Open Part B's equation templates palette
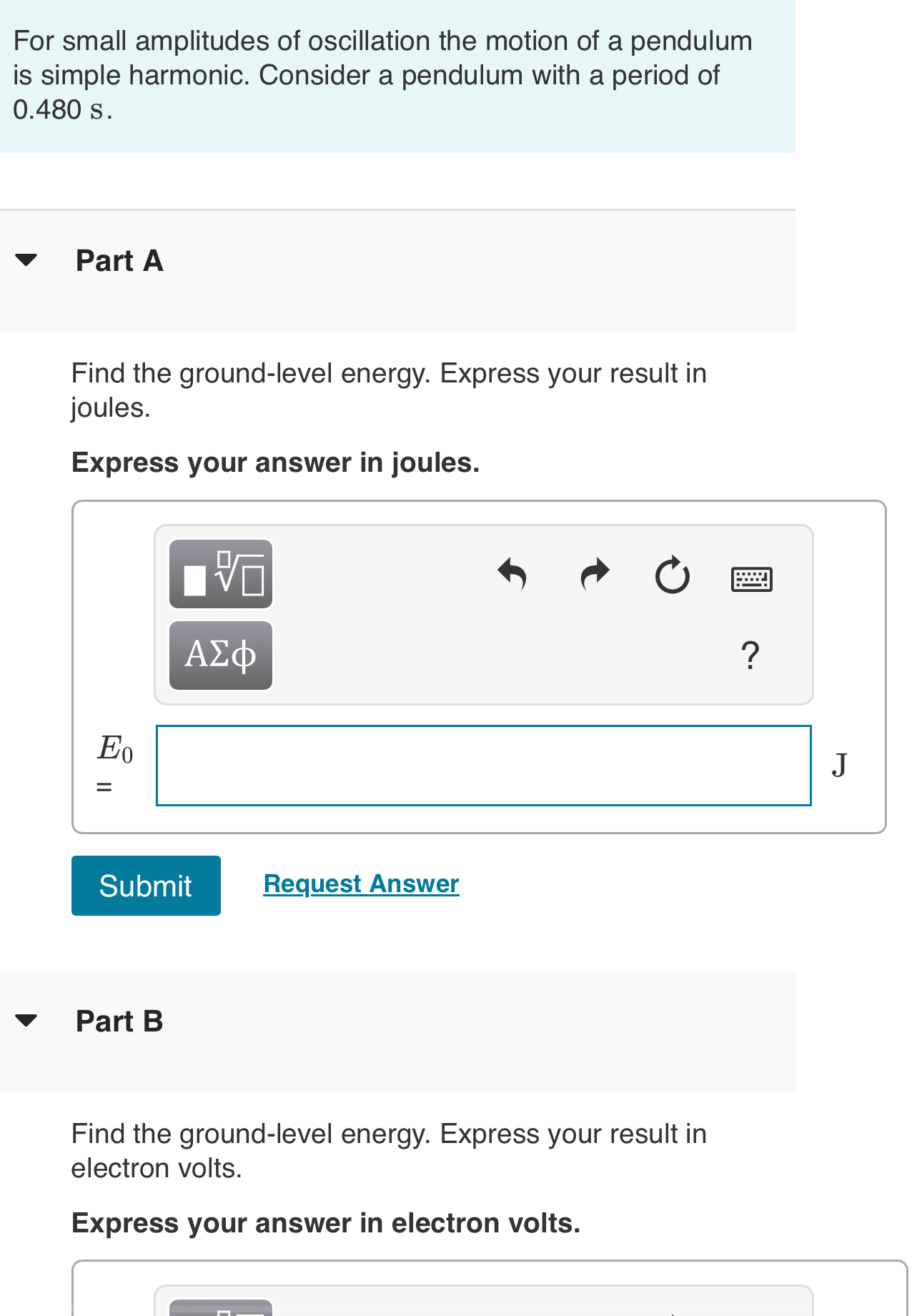Image resolution: width=922 pixels, height=1316 pixels. tap(220, 1312)
